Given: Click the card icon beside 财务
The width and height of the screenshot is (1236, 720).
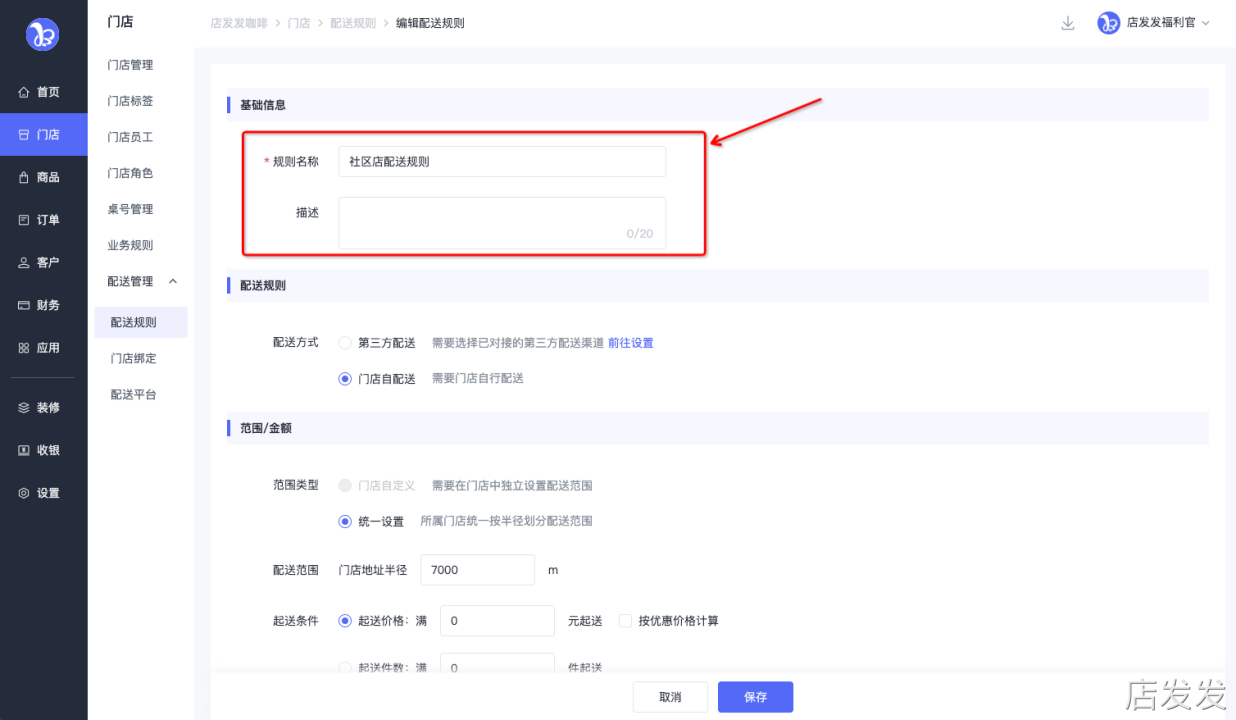Looking at the screenshot, I should click(24, 305).
